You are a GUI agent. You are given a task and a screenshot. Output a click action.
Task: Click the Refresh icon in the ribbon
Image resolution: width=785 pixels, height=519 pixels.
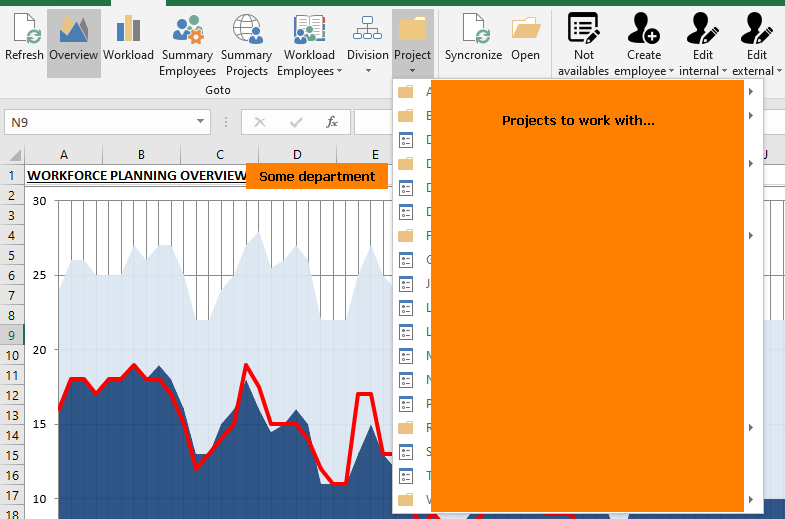[x=24, y=29]
